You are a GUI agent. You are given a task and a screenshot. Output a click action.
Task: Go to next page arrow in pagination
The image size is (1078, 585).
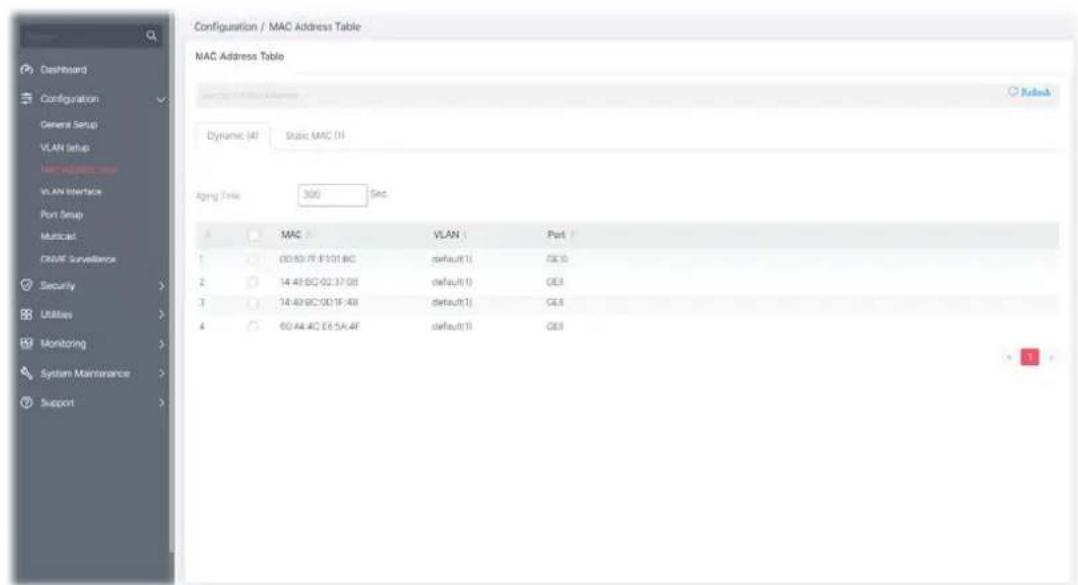click(x=1051, y=357)
